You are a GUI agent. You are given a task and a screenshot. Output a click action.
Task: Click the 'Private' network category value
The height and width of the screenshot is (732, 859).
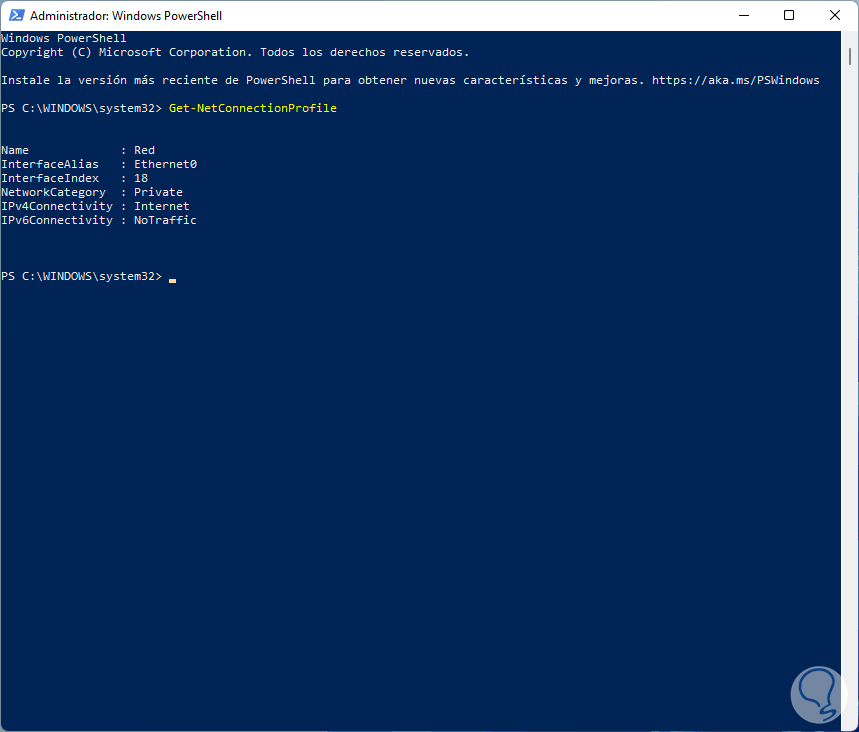pos(158,192)
